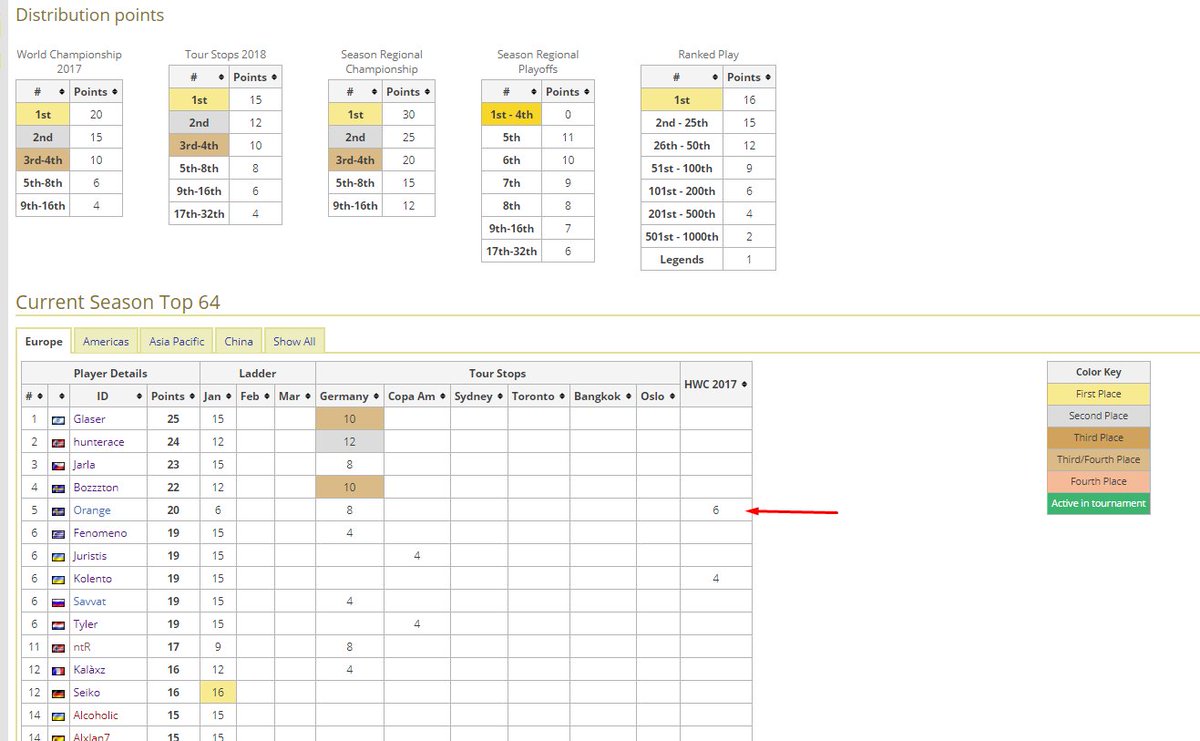Image resolution: width=1200 pixels, height=741 pixels.
Task: Click the flag icon beside Savvat
Action: 58,602
